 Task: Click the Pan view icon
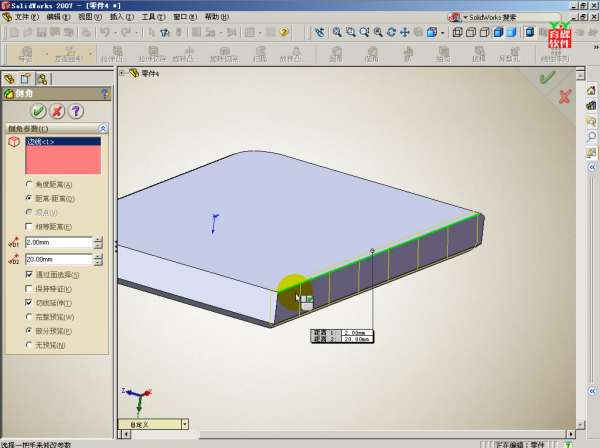405,33
